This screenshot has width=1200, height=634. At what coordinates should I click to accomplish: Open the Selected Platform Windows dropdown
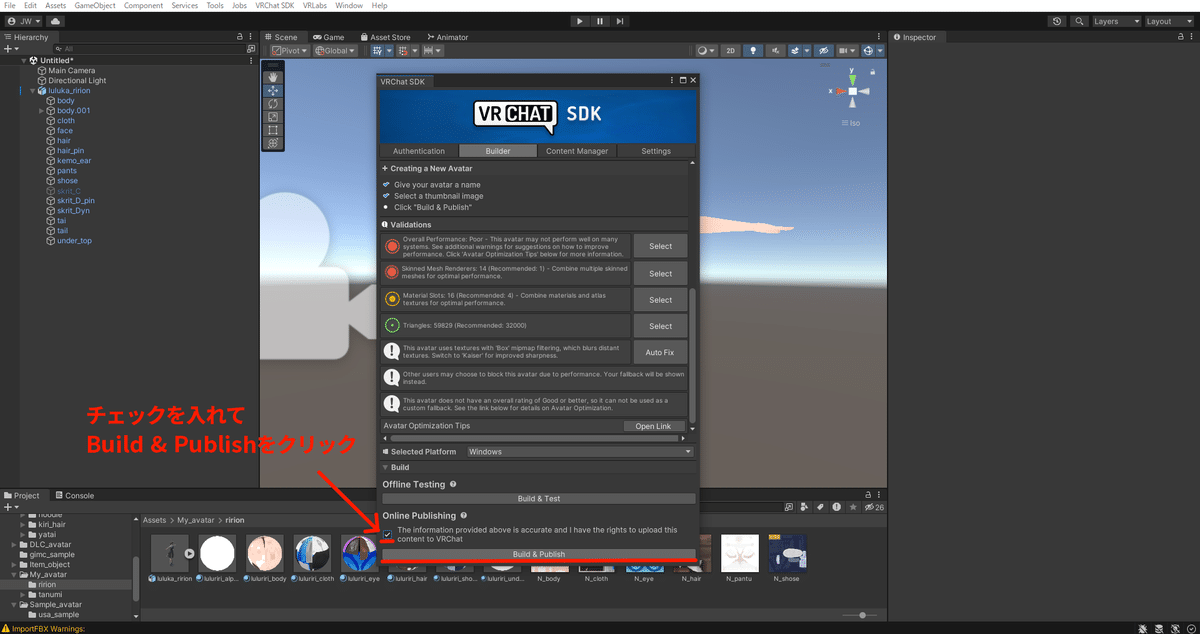click(x=579, y=452)
